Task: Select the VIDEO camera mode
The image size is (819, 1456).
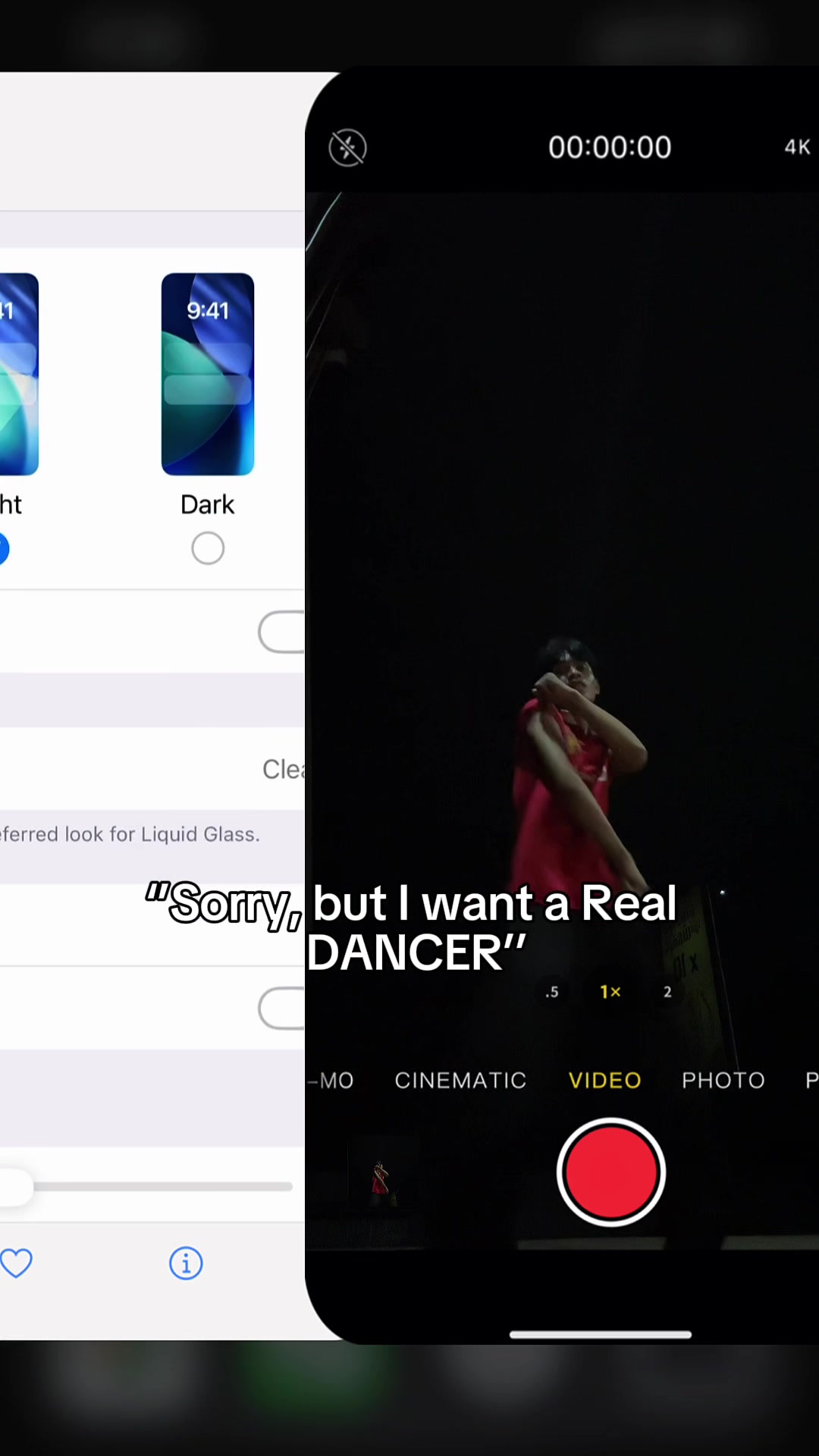Action: pyautogui.click(x=605, y=1080)
